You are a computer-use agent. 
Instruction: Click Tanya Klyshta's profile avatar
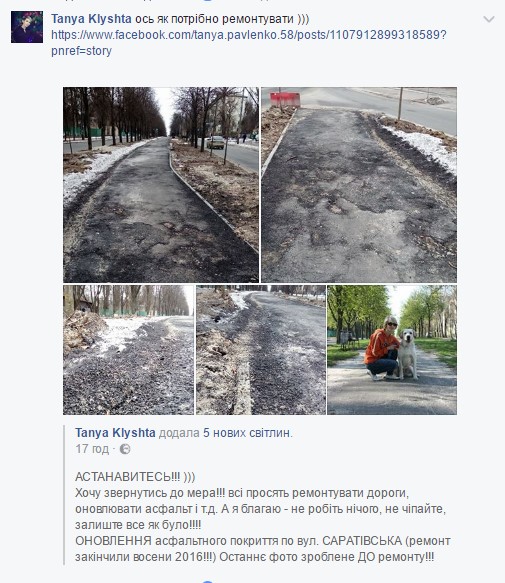(27, 27)
